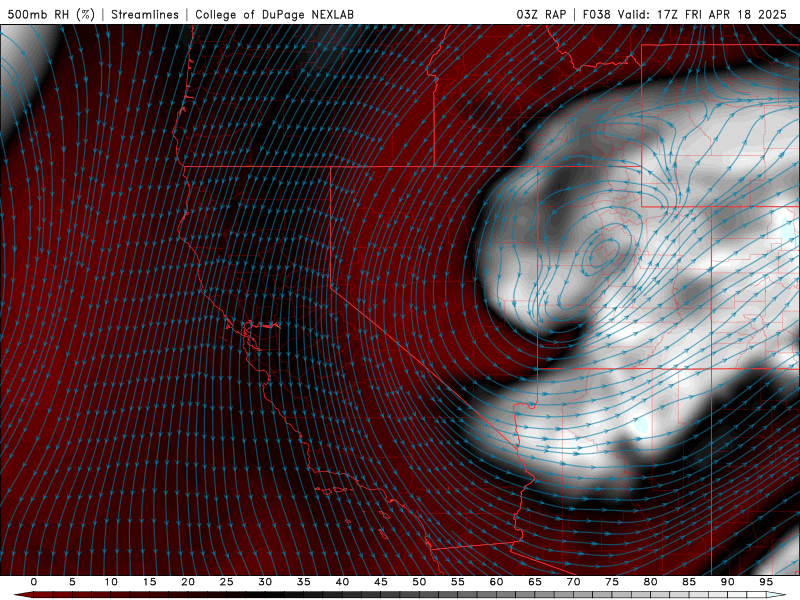Screen dimensions: 800x600
Task: Click the '25' value on the colorbar scale
Action: (227, 582)
